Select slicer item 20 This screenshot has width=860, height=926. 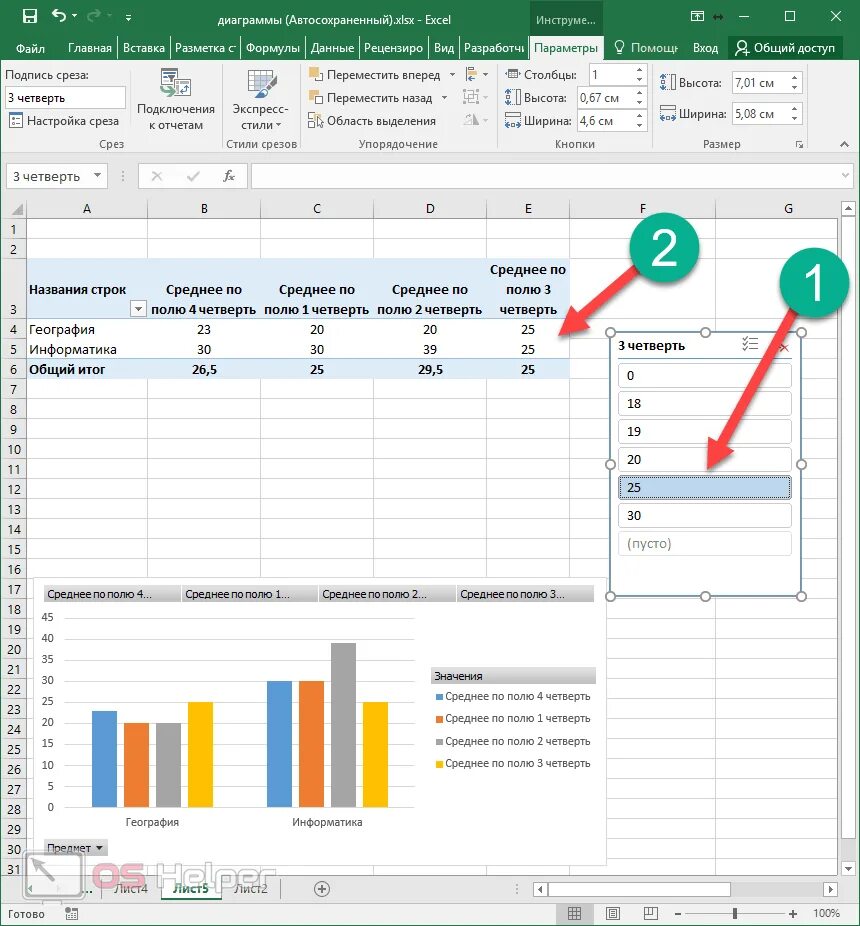(705, 459)
